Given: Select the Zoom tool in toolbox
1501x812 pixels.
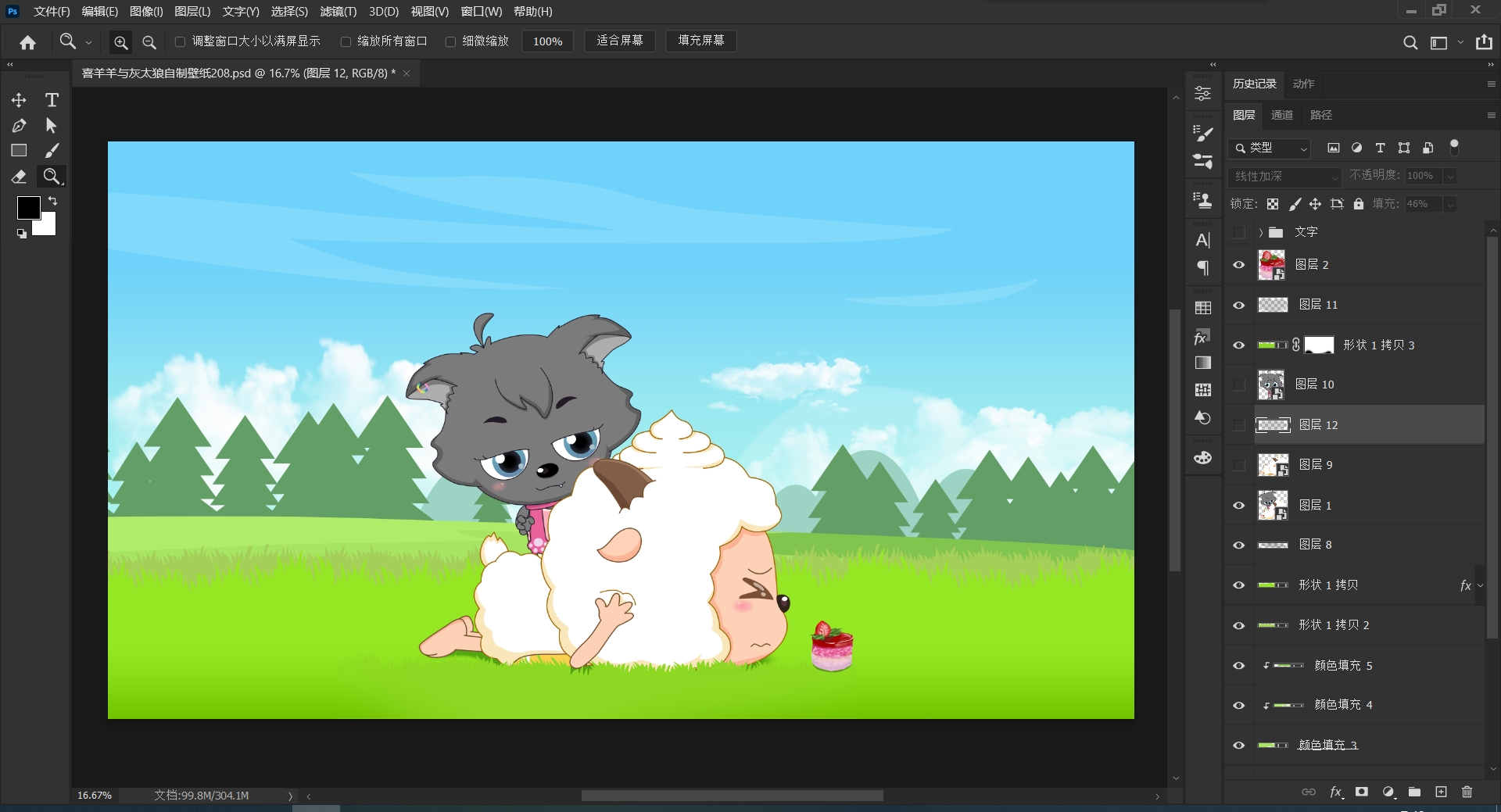Looking at the screenshot, I should [x=52, y=177].
